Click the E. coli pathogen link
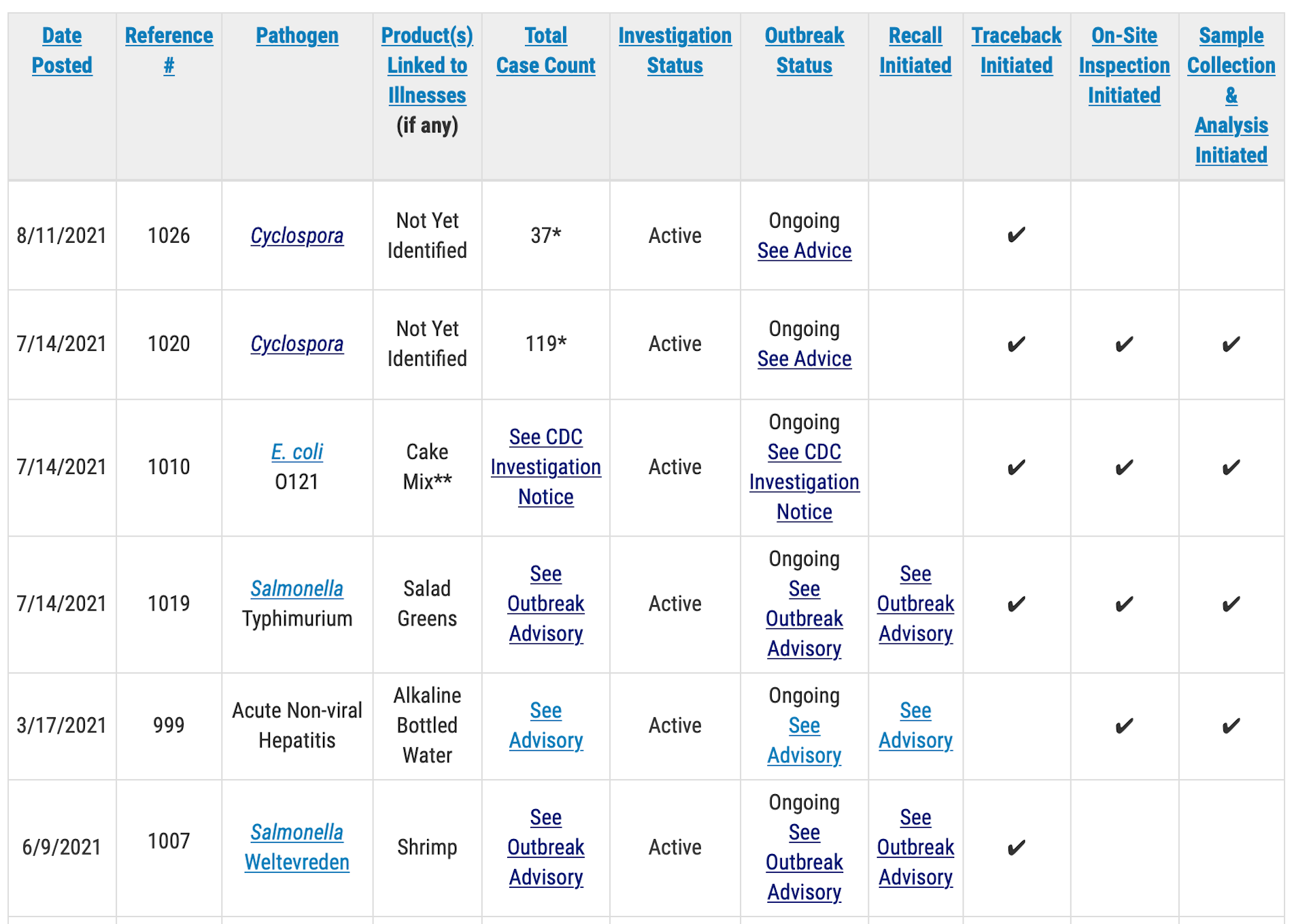The height and width of the screenshot is (924, 1292). pyautogui.click(x=297, y=452)
